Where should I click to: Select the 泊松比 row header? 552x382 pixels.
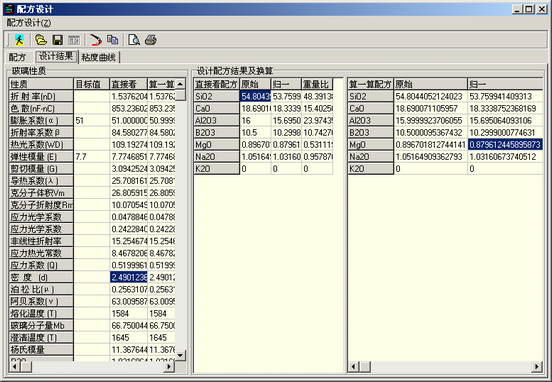(41, 289)
